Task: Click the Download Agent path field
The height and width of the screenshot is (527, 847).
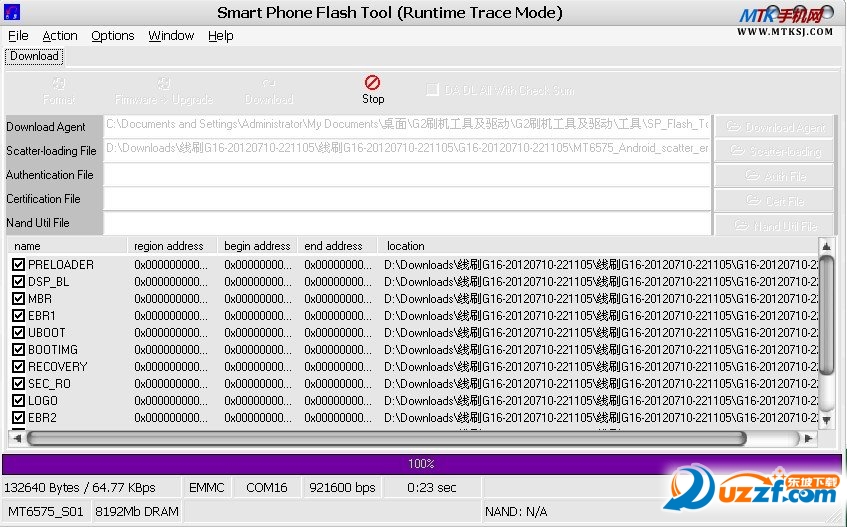Action: click(x=407, y=125)
